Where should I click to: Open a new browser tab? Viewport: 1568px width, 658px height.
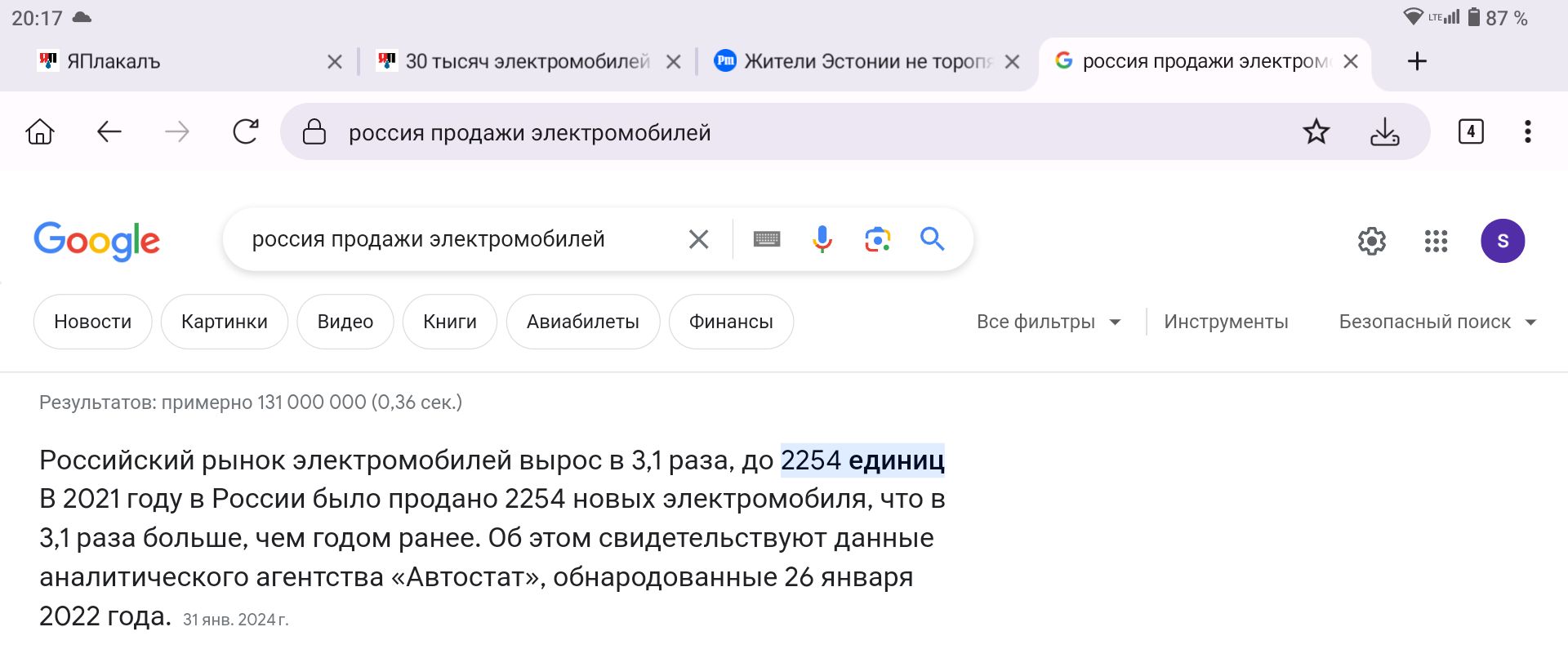coord(1417,61)
